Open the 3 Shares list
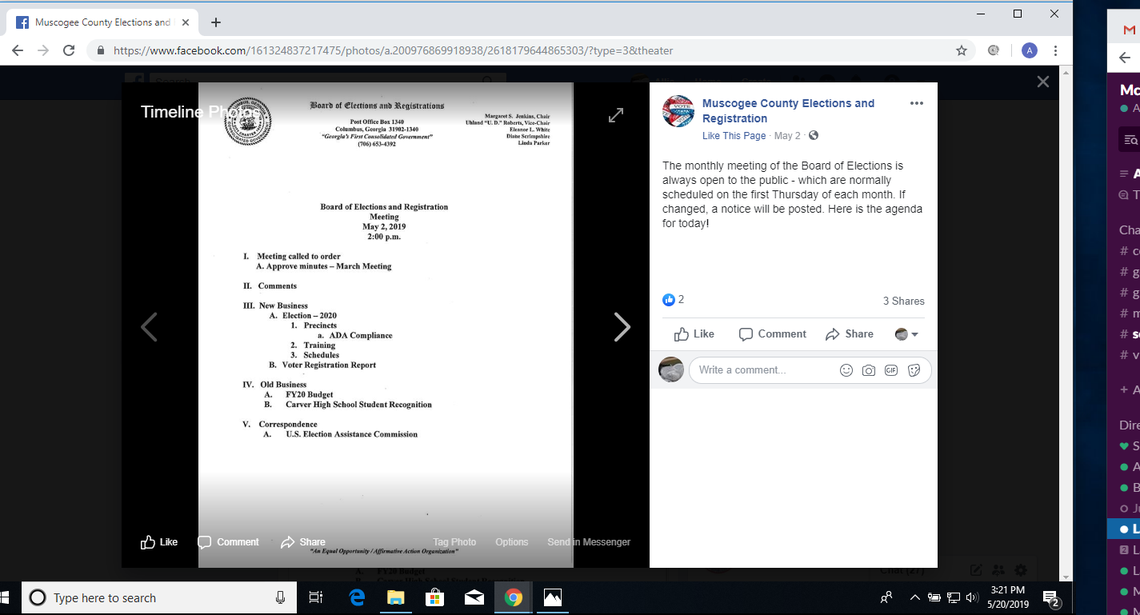The image size is (1140, 615). [903, 301]
